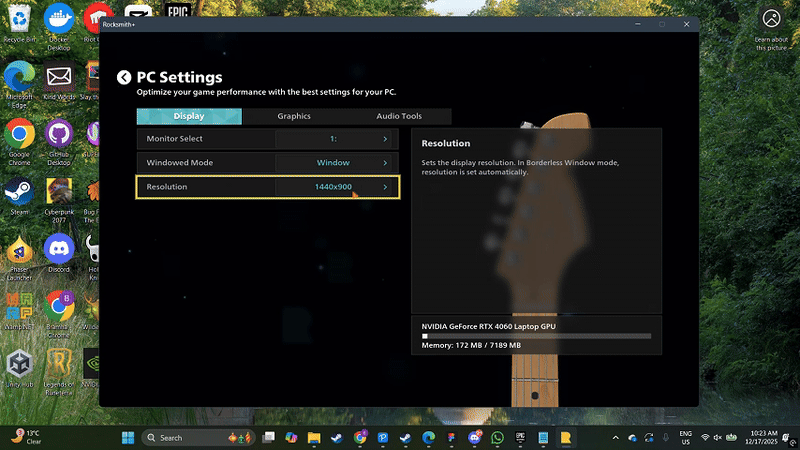This screenshot has width=800, height=450.
Task: Open the Steam desktop shortcut
Action: 19,192
